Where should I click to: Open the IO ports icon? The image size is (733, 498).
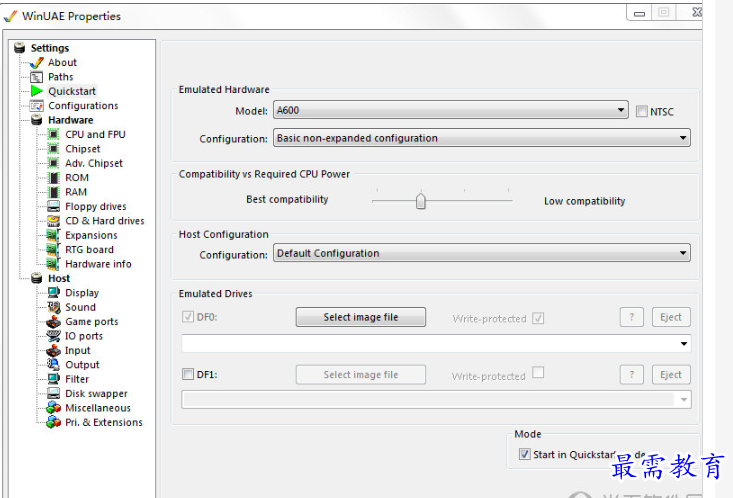pyautogui.click(x=54, y=336)
